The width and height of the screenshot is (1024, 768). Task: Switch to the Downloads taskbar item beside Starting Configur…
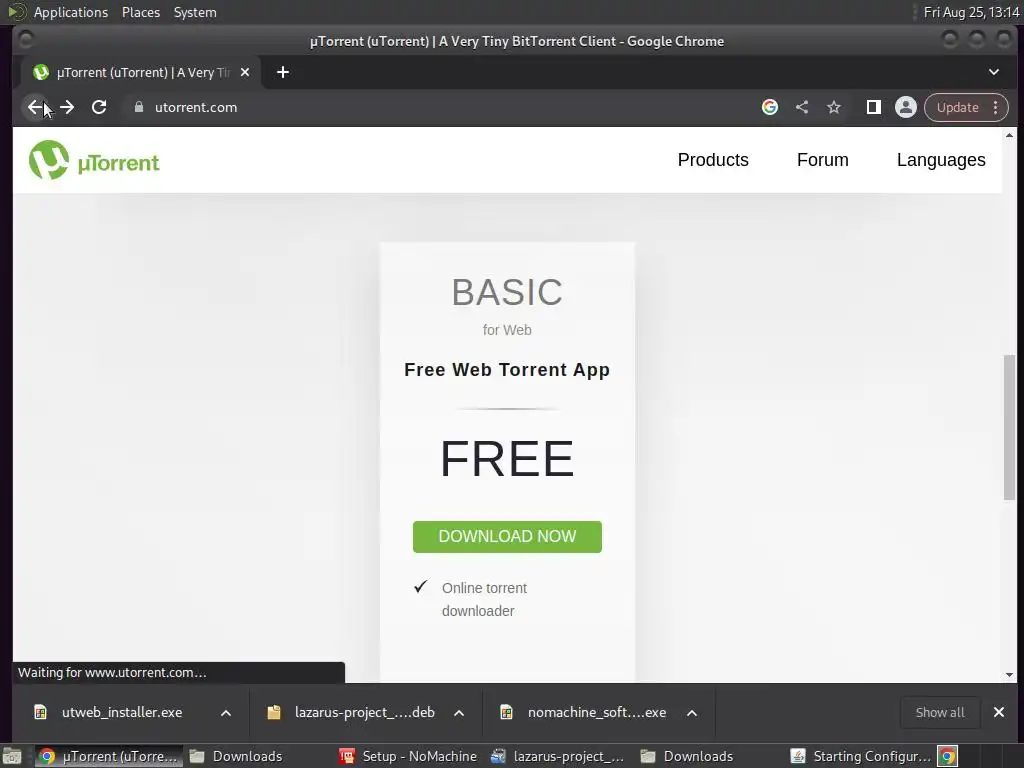(x=687, y=756)
